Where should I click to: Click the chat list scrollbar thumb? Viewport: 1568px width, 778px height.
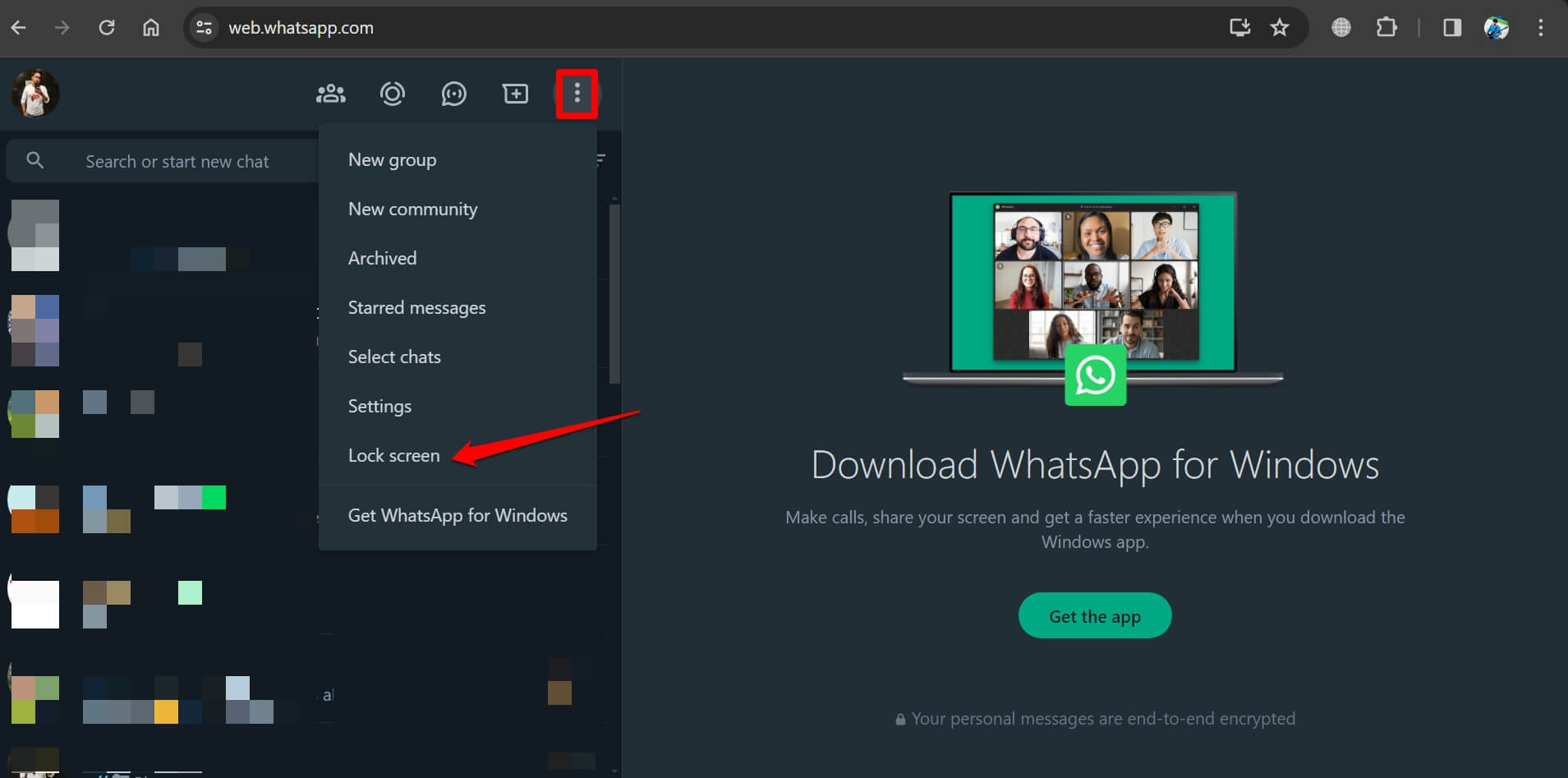click(x=614, y=294)
